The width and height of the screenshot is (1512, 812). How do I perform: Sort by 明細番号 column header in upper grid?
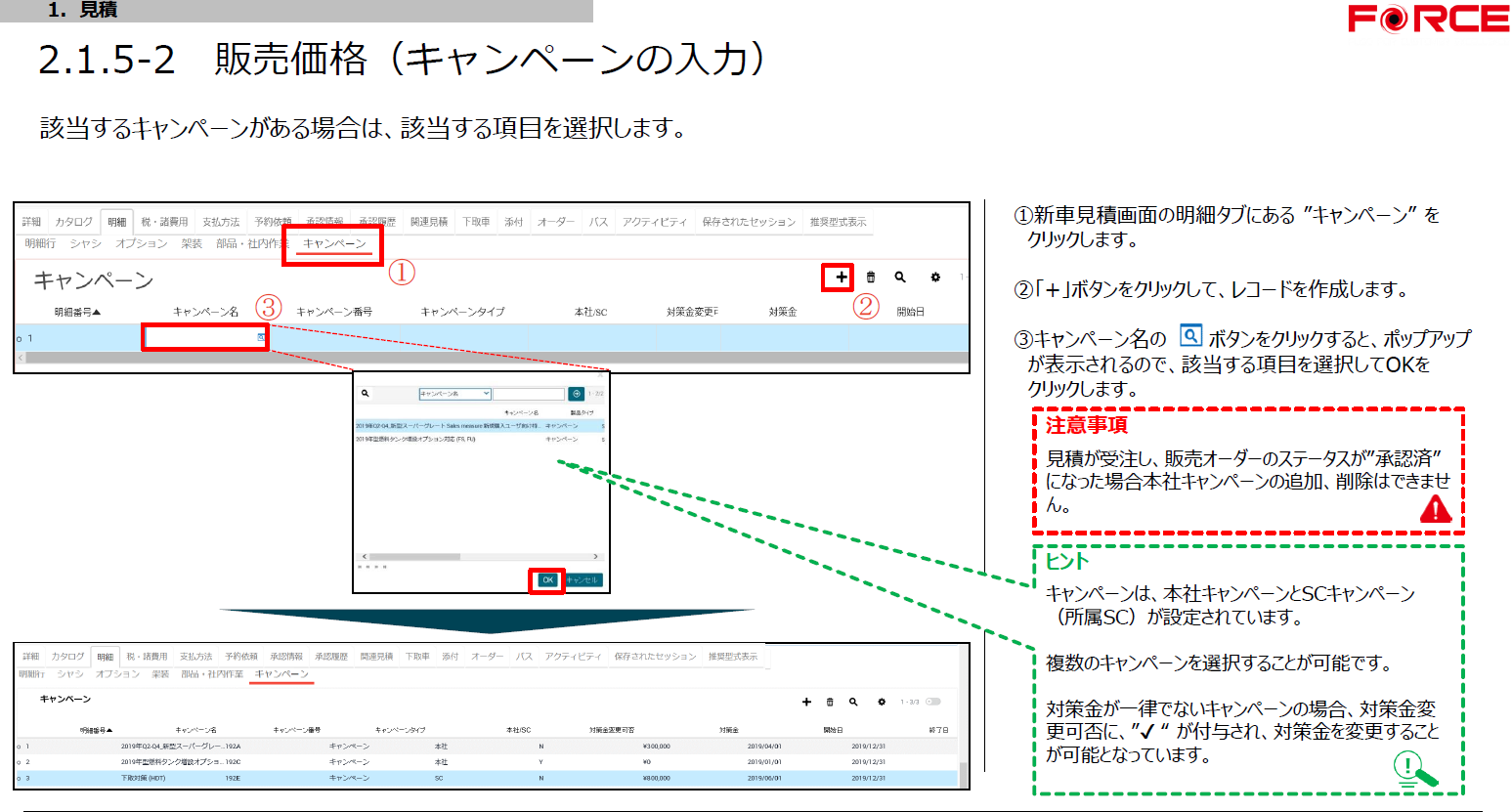pos(77,312)
